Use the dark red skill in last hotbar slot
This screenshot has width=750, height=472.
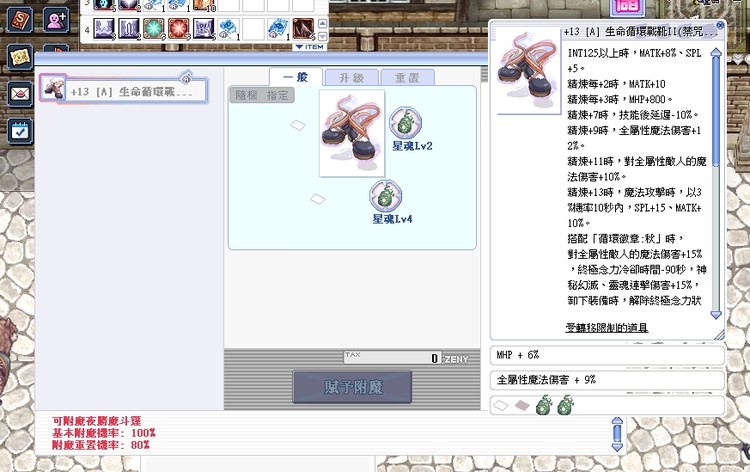point(303,29)
